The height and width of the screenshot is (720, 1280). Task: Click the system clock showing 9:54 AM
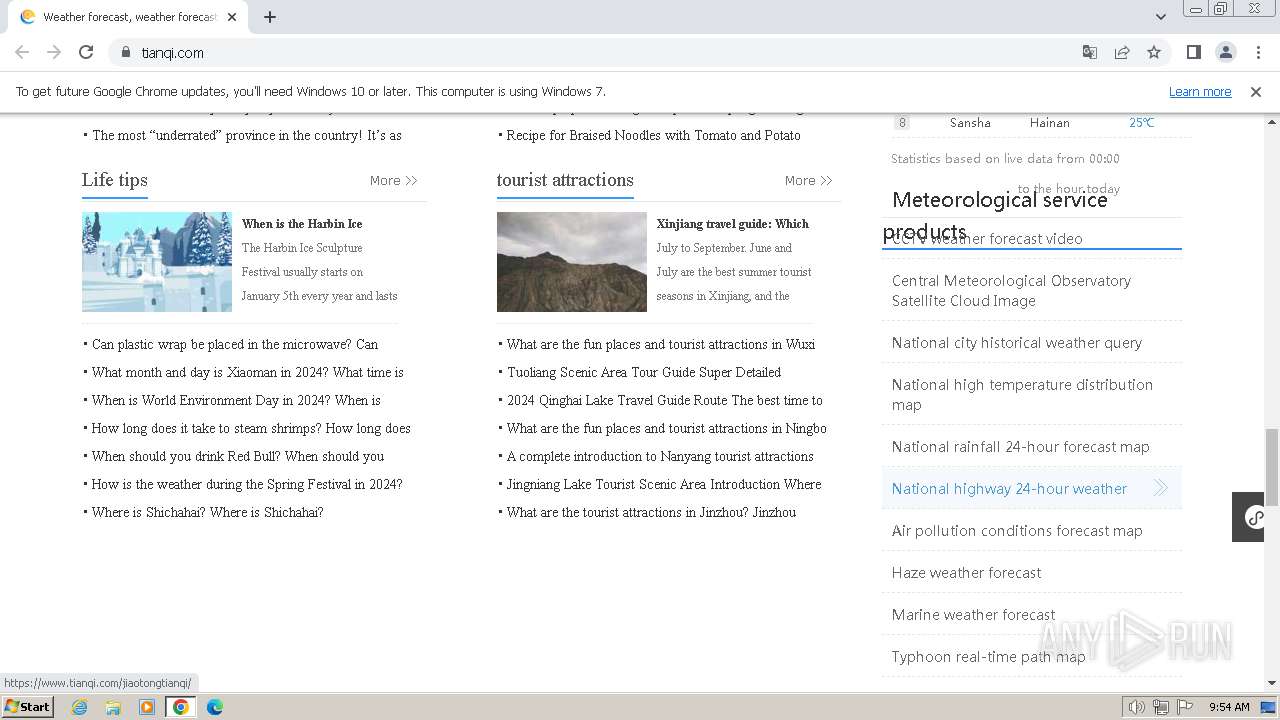(1229, 707)
